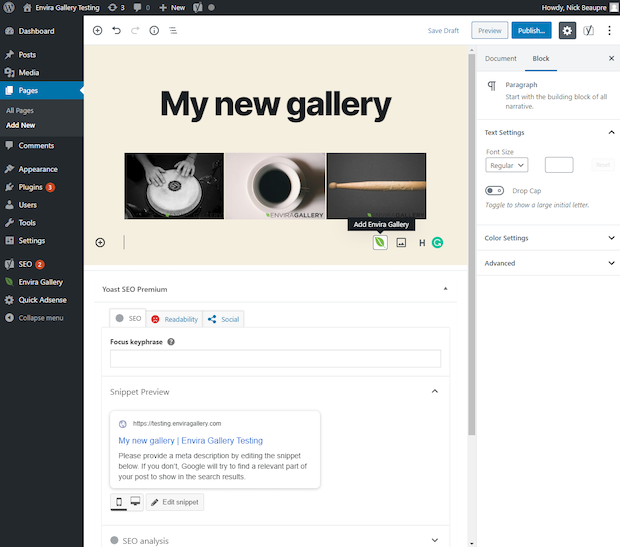Open Envira Gallery menu in sidebar
The height and width of the screenshot is (547, 620).
tap(42, 282)
